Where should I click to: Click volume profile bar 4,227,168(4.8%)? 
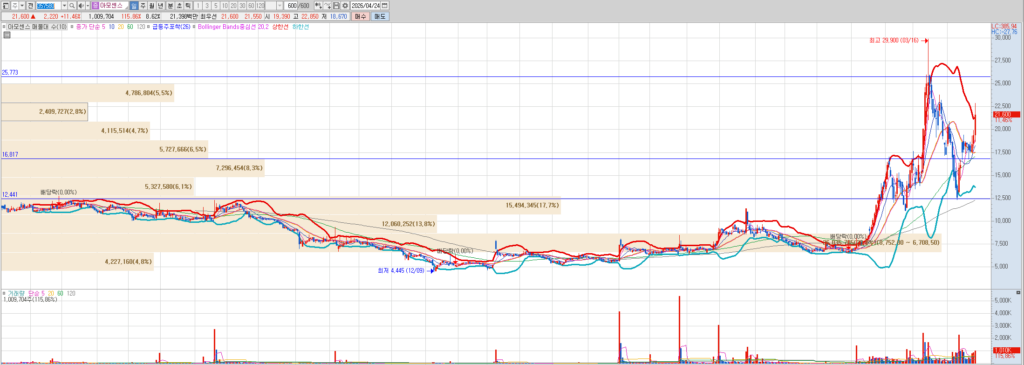tap(77, 261)
